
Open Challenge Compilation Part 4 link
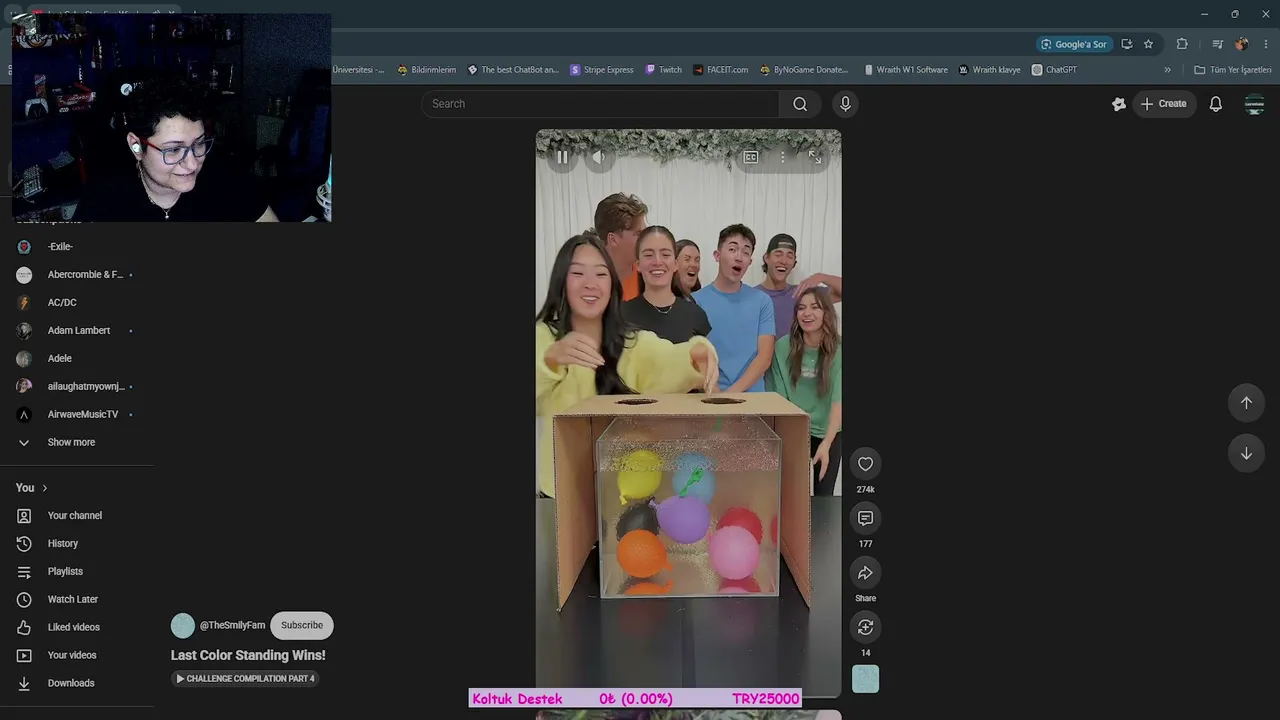(246, 679)
